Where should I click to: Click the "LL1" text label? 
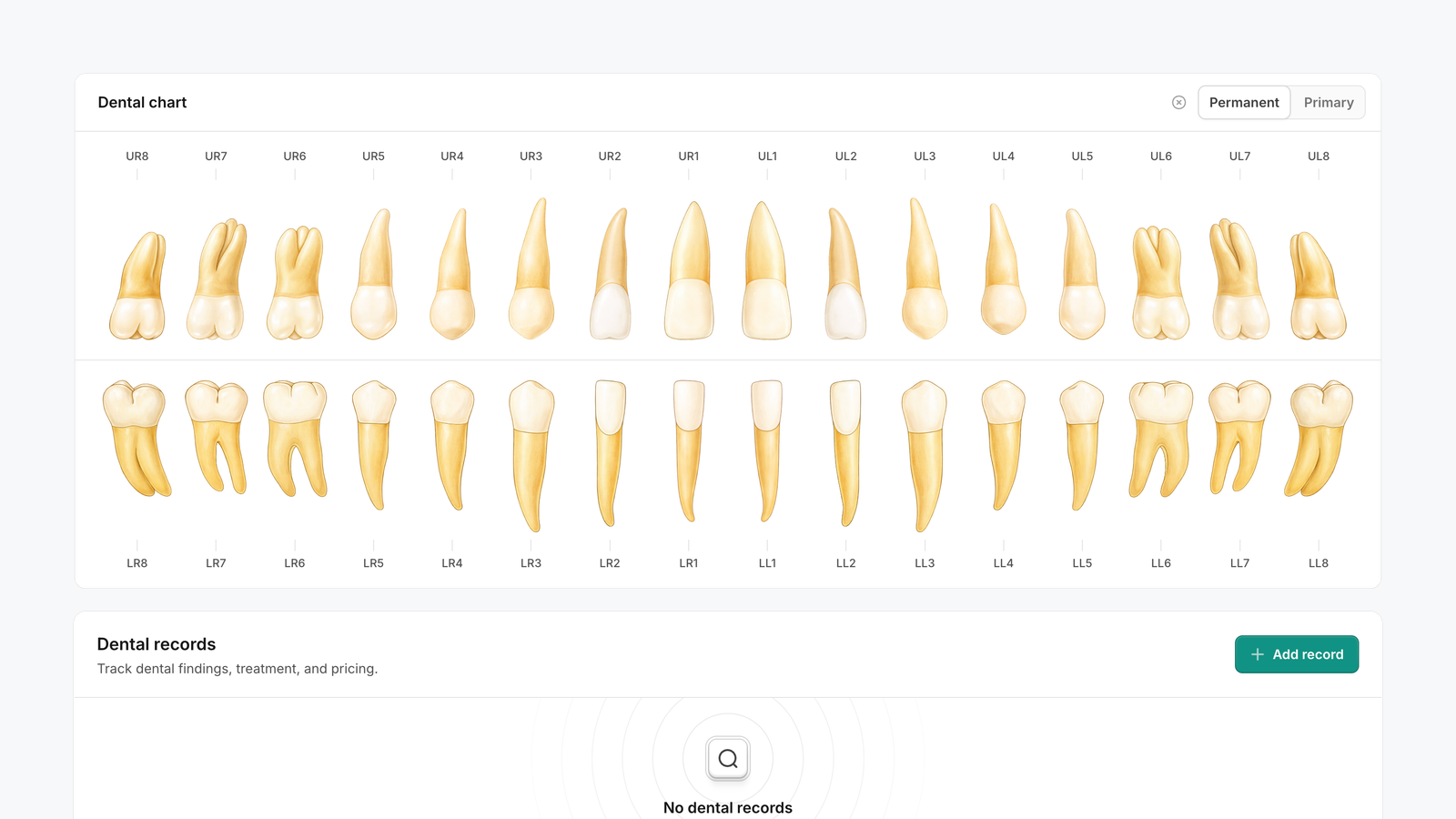pos(767,563)
